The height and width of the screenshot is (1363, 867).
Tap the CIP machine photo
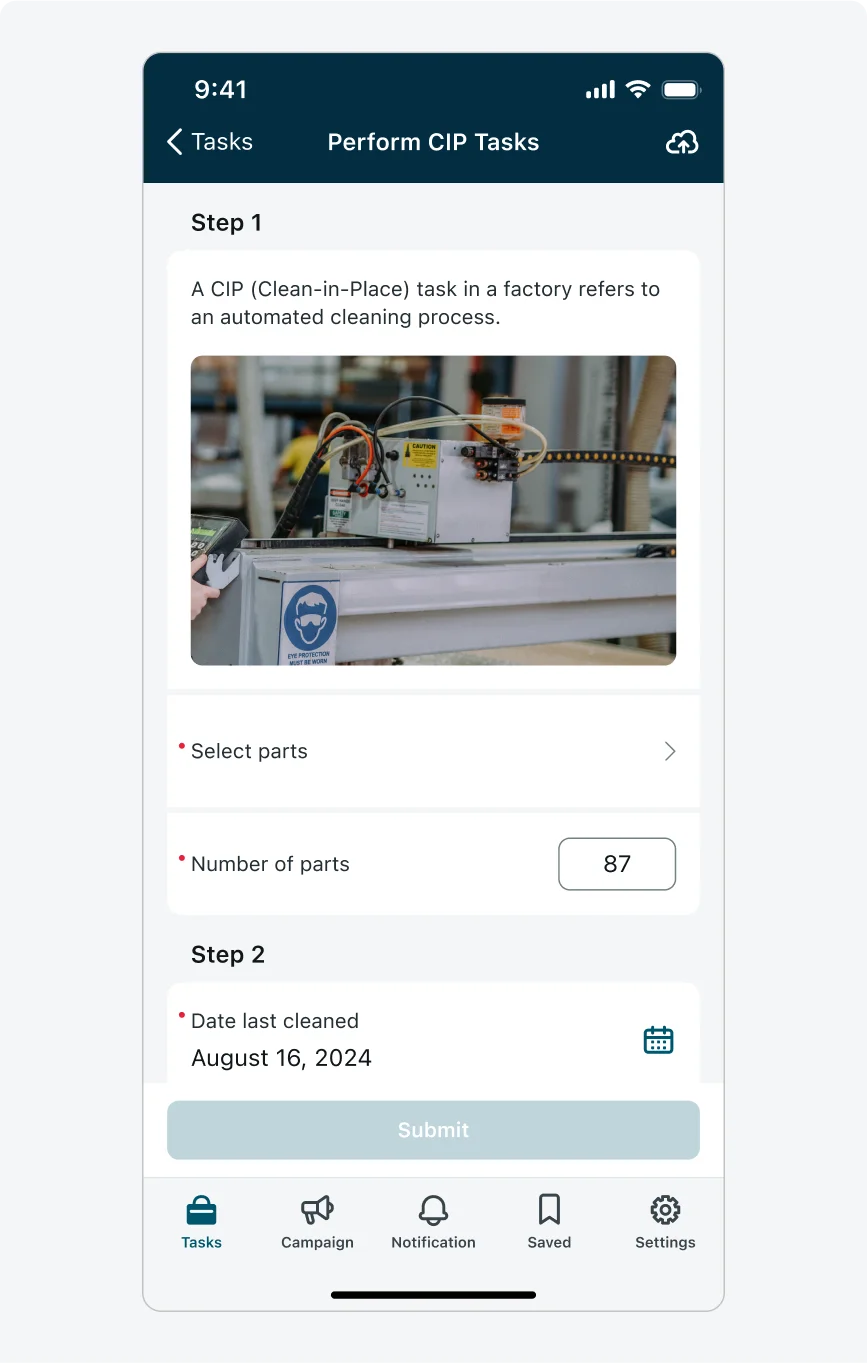433,510
